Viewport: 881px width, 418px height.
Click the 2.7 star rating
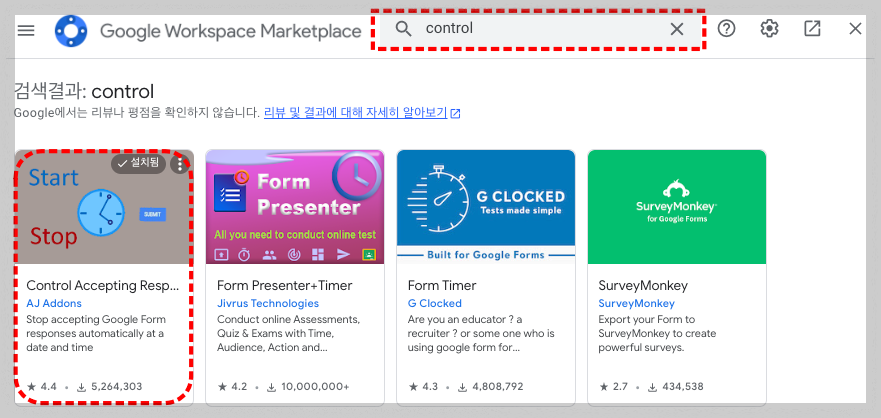[x=614, y=387]
